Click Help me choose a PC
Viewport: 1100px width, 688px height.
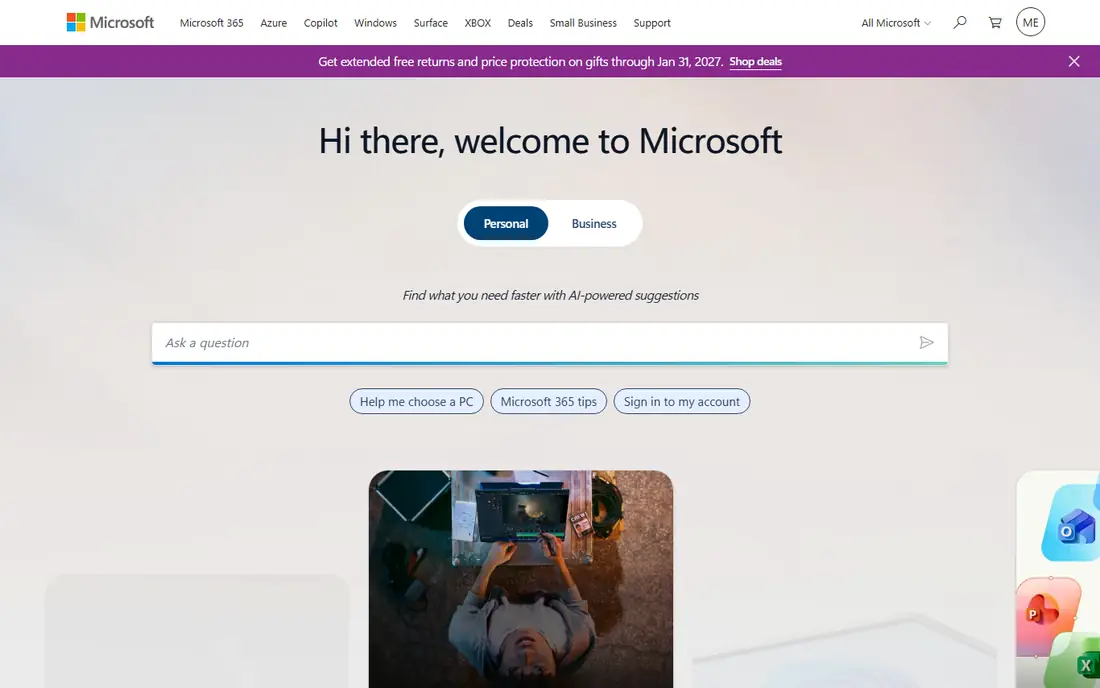point(417,401)
